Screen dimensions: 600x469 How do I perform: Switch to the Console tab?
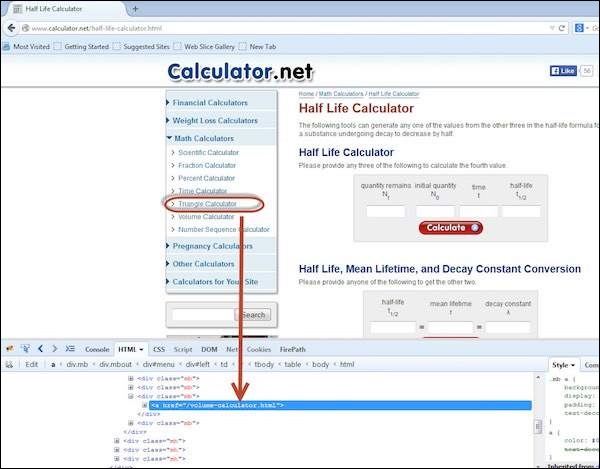(97, 349)
